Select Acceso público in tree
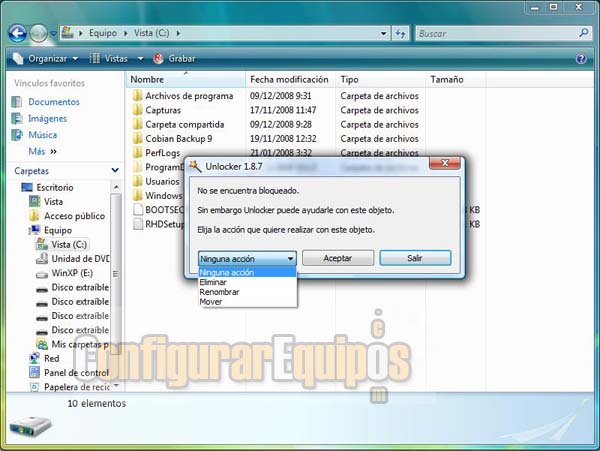The width and height of the screenshot is (600, 451). tap(74, 216)
